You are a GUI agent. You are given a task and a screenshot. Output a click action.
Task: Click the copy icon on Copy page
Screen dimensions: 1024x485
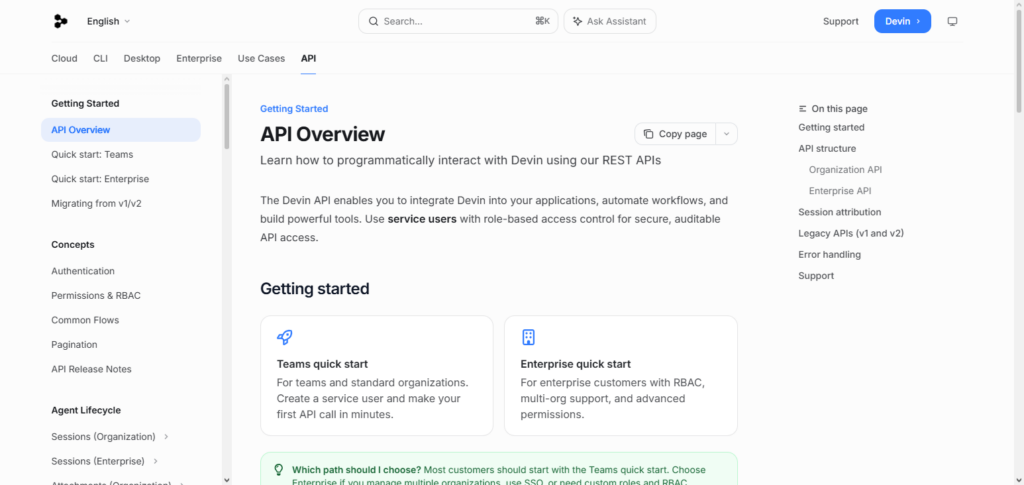point(648,134)
